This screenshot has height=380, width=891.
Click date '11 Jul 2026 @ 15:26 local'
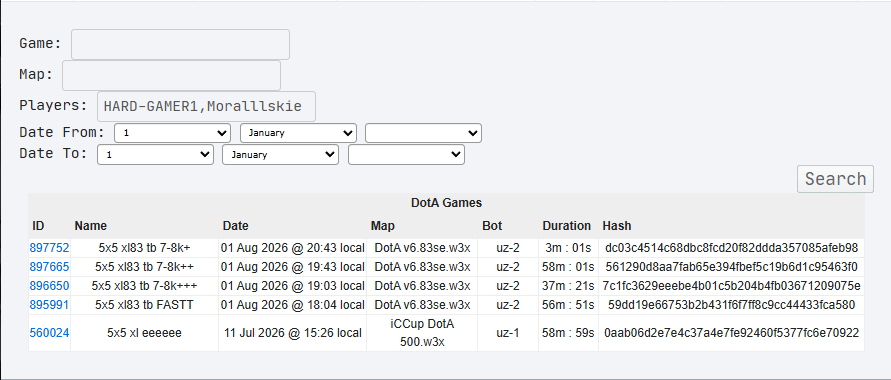(293, 333)
